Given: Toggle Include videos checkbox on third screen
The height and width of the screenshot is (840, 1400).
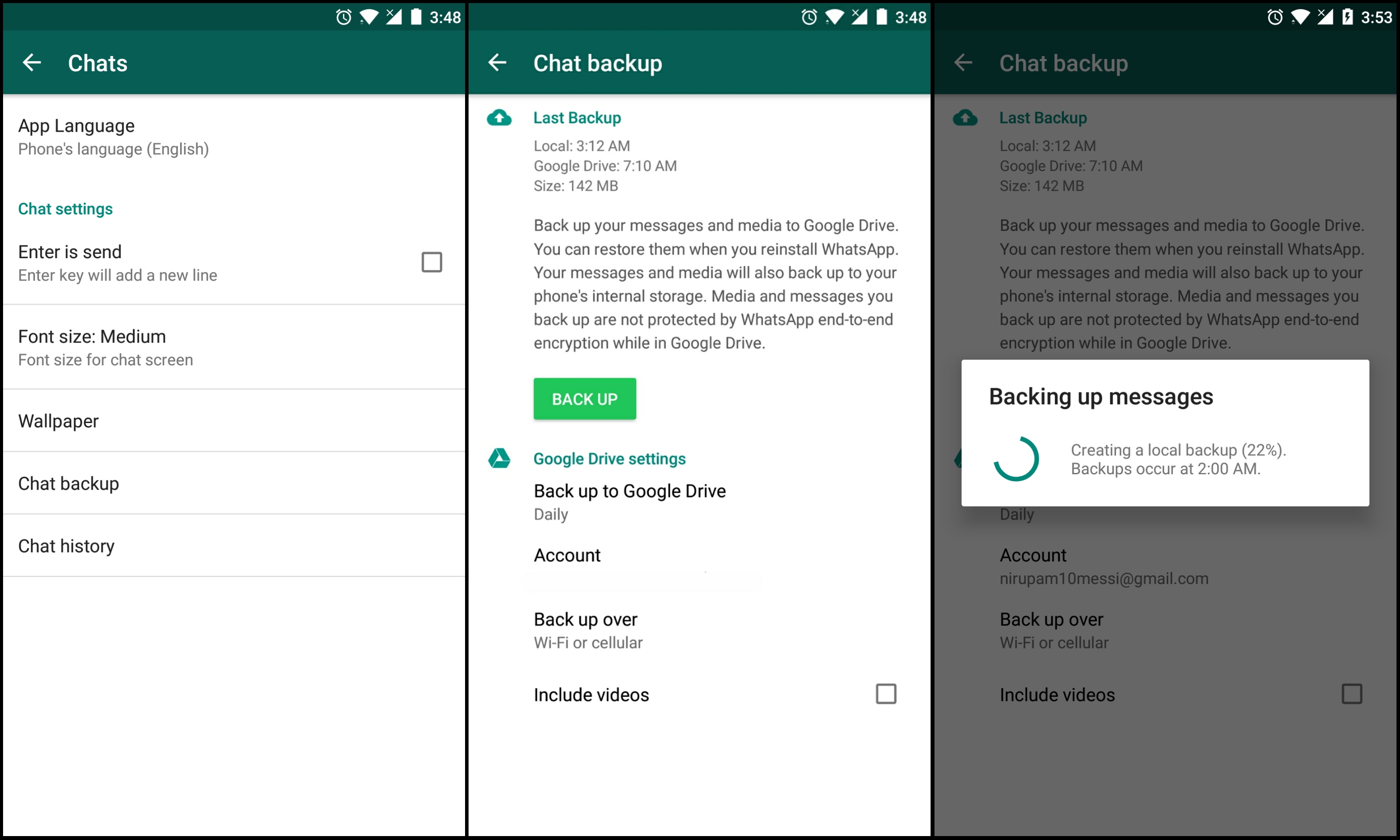Looking at the screenshot, I should (x=1352, y=694).
